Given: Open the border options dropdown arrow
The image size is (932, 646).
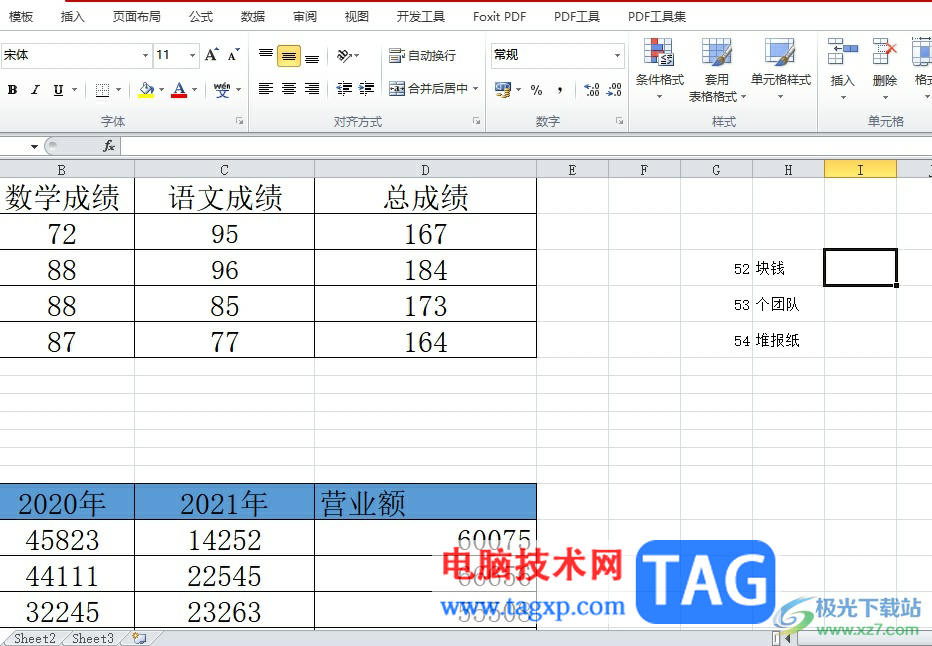Looking at the screenshot, I should (x=118, y=90).
